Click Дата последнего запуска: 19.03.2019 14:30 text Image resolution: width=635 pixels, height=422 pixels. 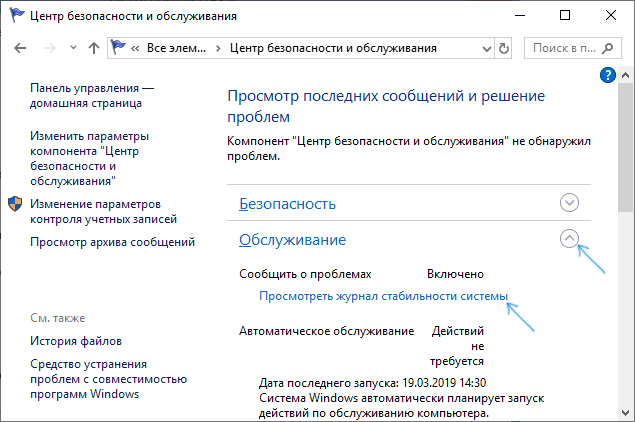click(x=373, y=383)
